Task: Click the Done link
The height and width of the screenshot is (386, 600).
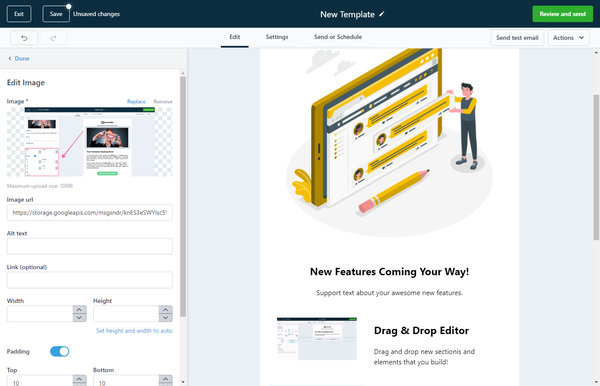Action: tap(22, 59)
